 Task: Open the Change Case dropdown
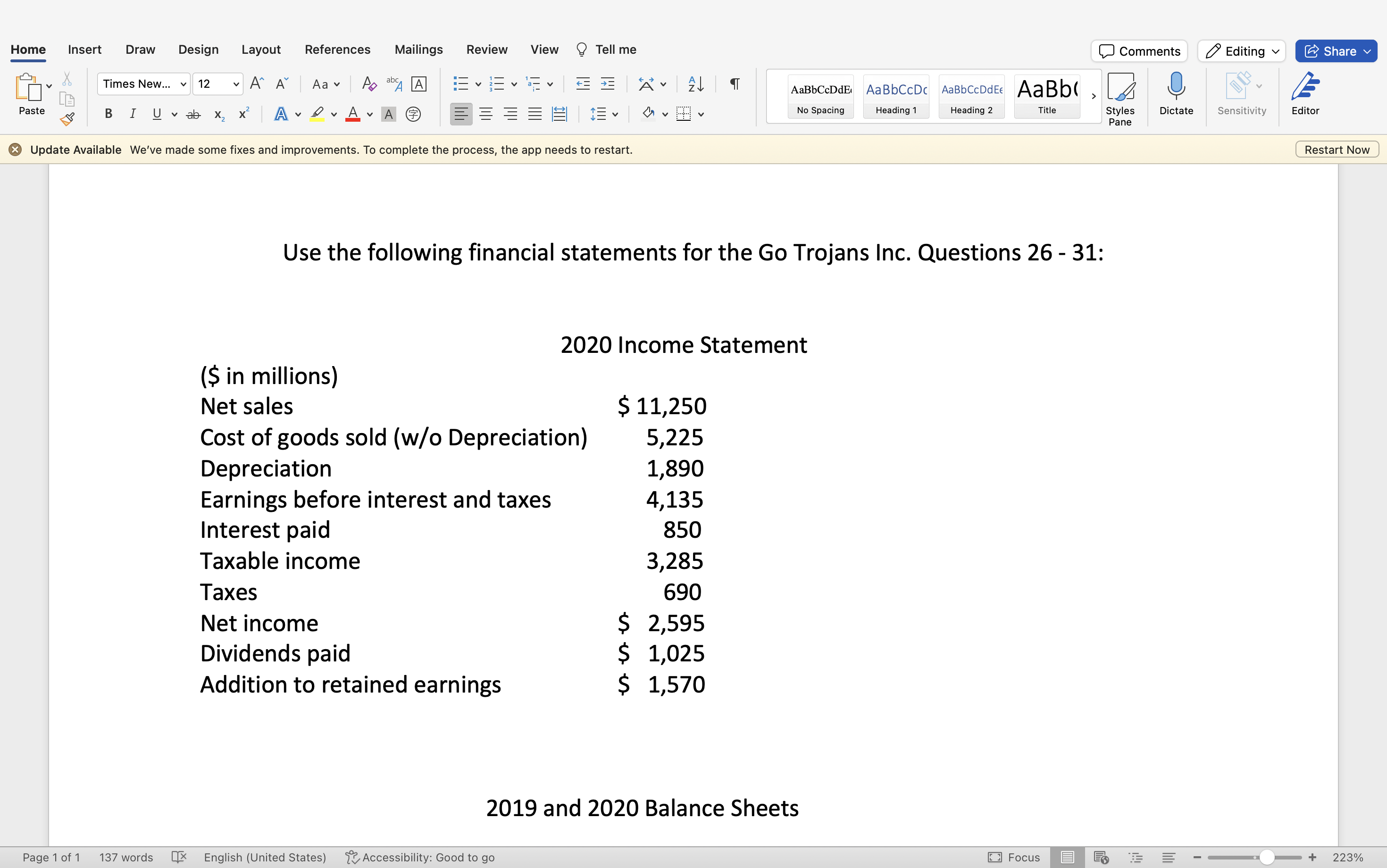click(326, 84)
